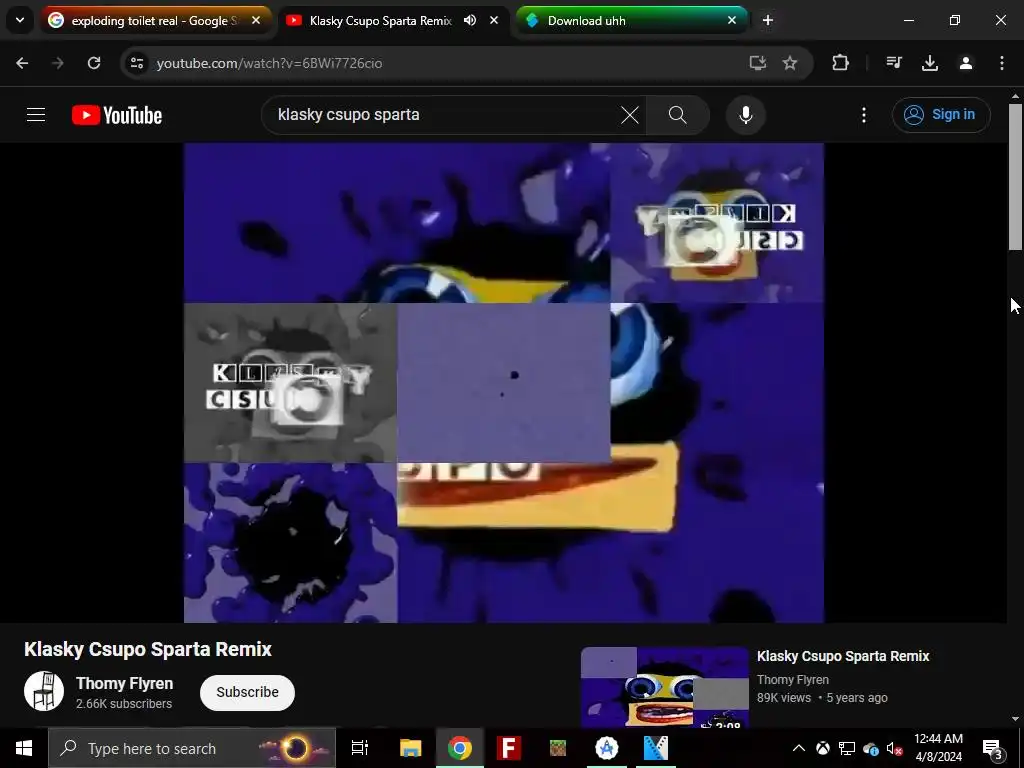Open the Extensions puzzle icon
The width and height of the screenshot is (1024, 768).
pos(840,63)
